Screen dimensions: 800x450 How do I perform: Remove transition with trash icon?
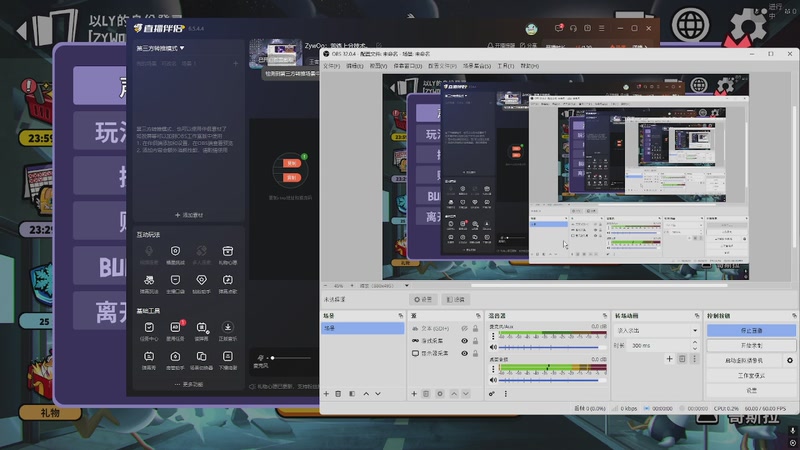682,359
